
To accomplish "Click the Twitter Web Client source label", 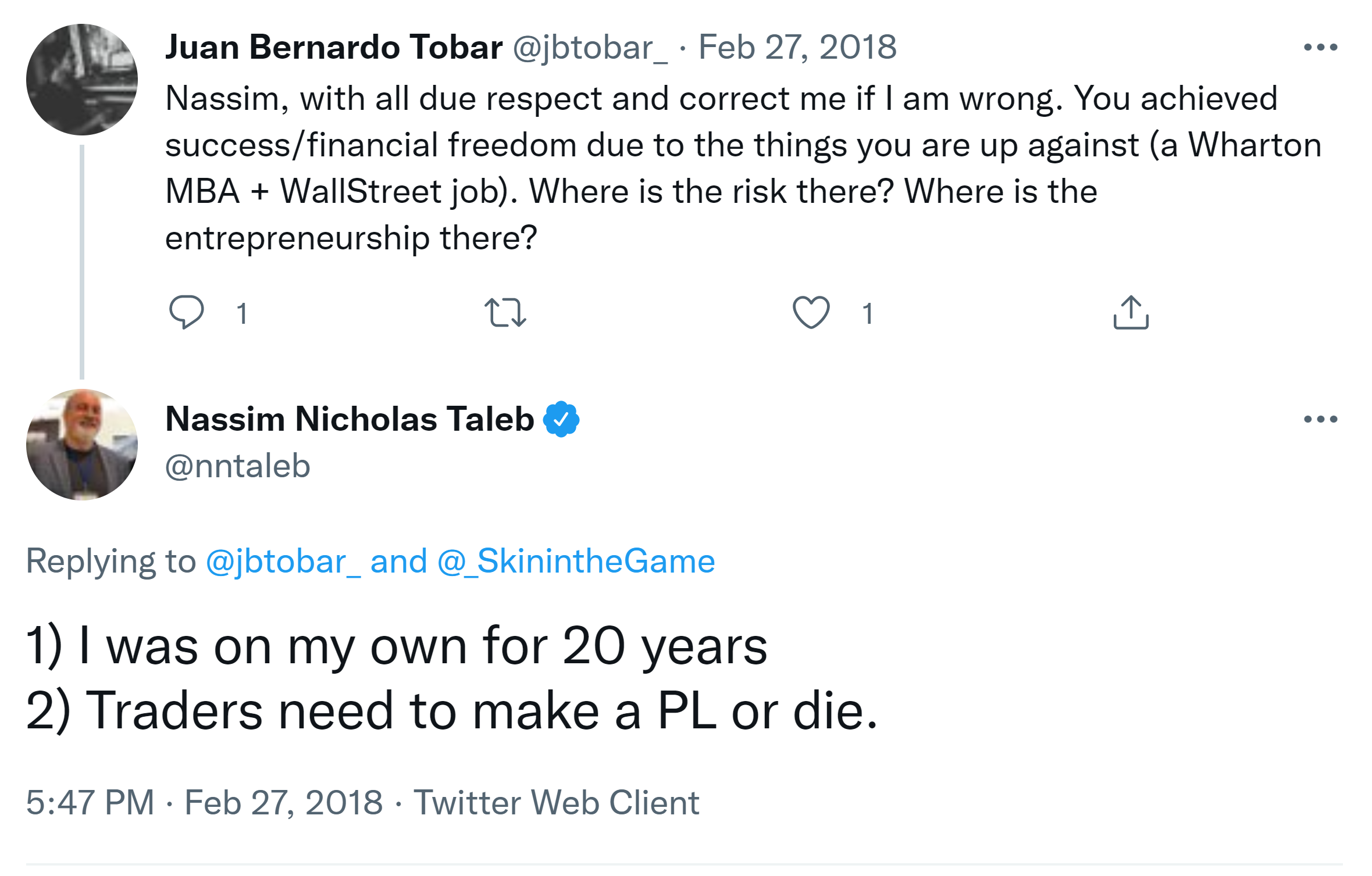I will coord(556,803).
